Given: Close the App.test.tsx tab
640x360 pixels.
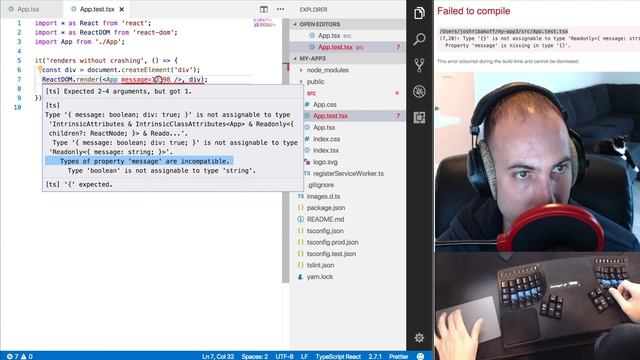Looking at the screenshot, I should coord(122,9).
